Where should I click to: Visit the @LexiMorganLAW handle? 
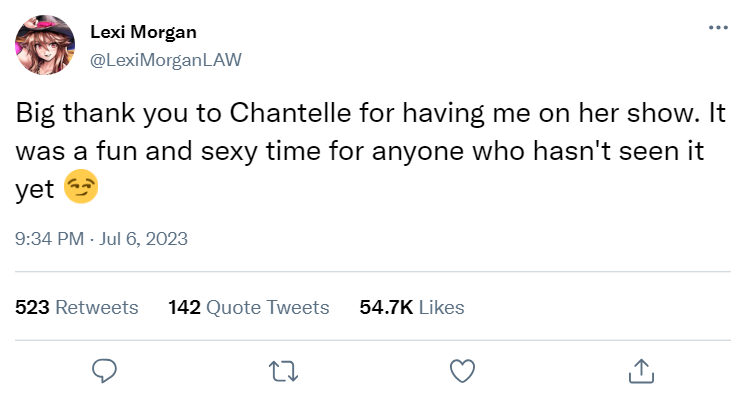point(165,60)
